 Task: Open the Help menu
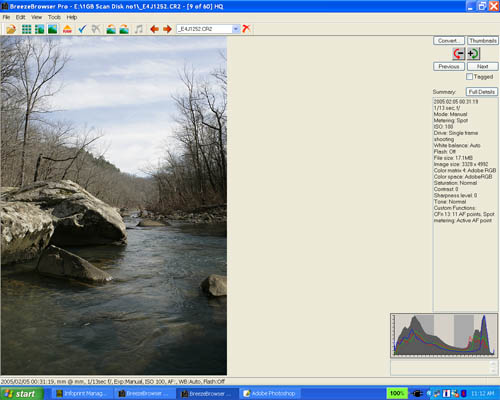[72, 17]
